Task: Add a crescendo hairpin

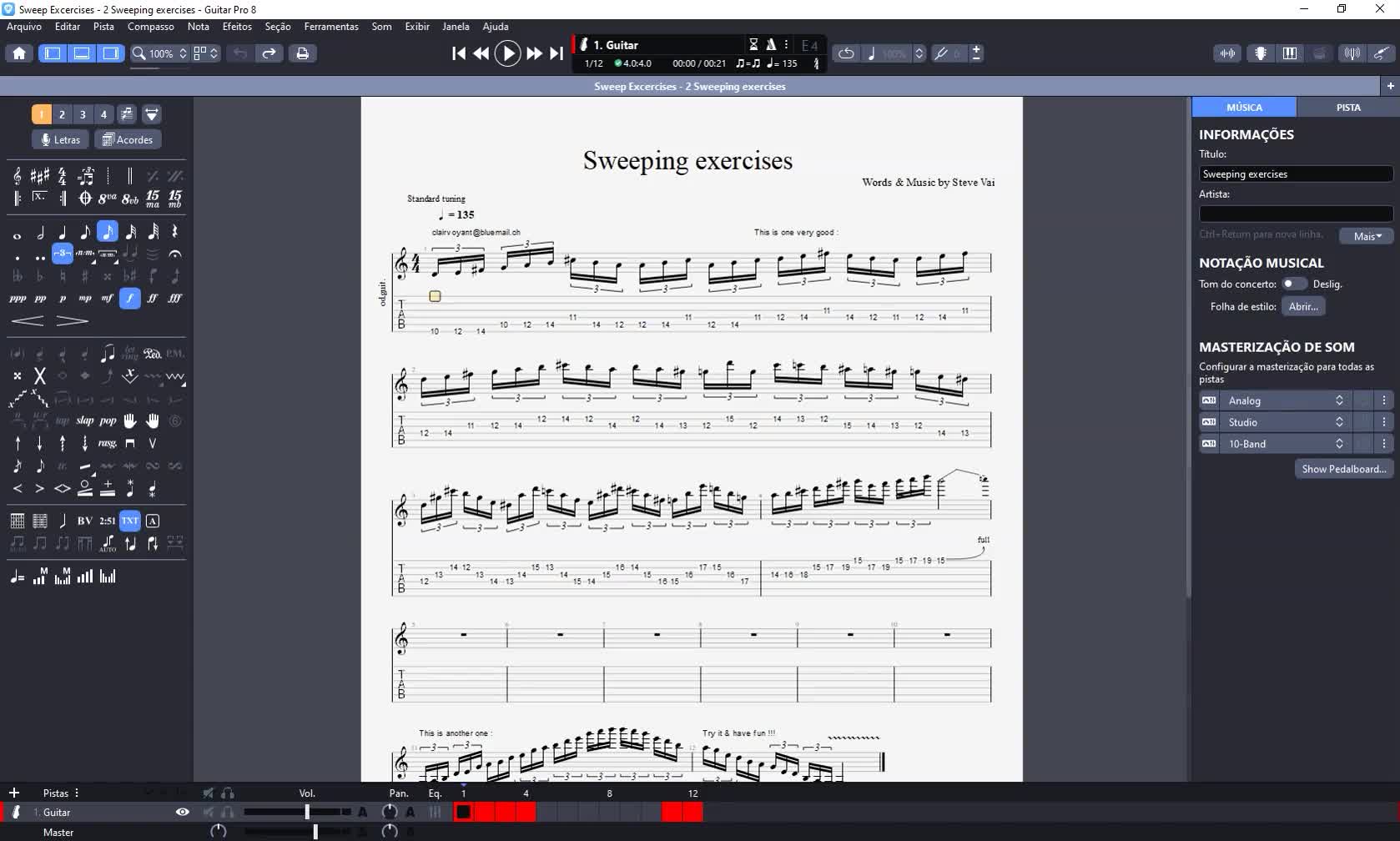Action: pos(28,320)
